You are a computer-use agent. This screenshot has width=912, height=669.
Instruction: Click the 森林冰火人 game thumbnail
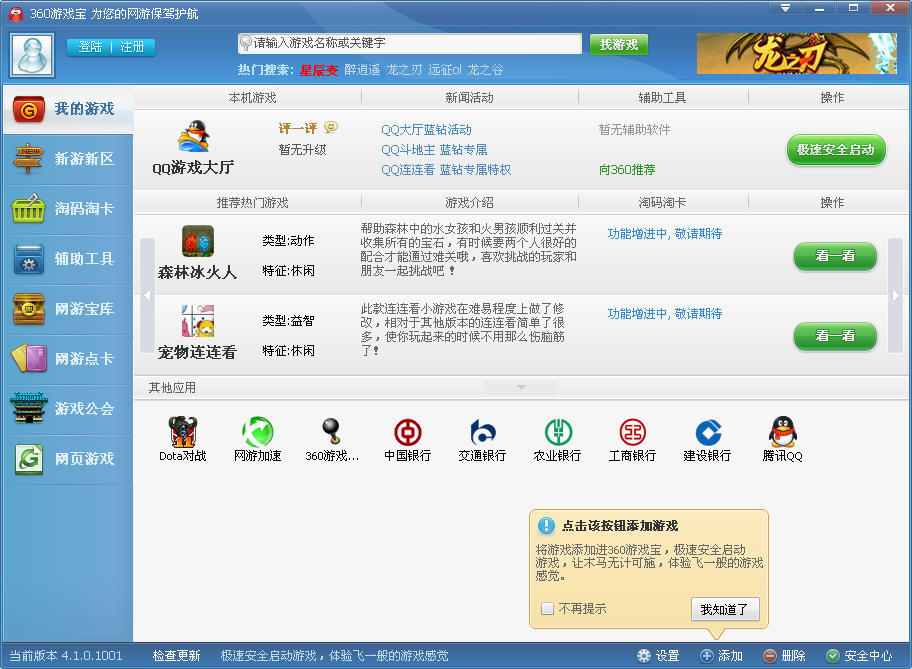coord(198,241)
